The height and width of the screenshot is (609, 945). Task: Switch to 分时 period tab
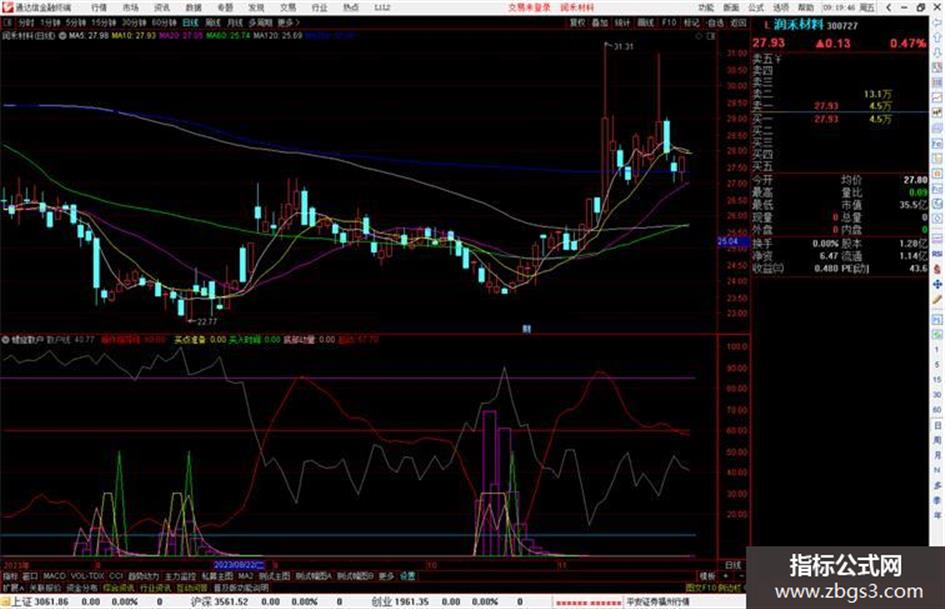coord(26,22)
